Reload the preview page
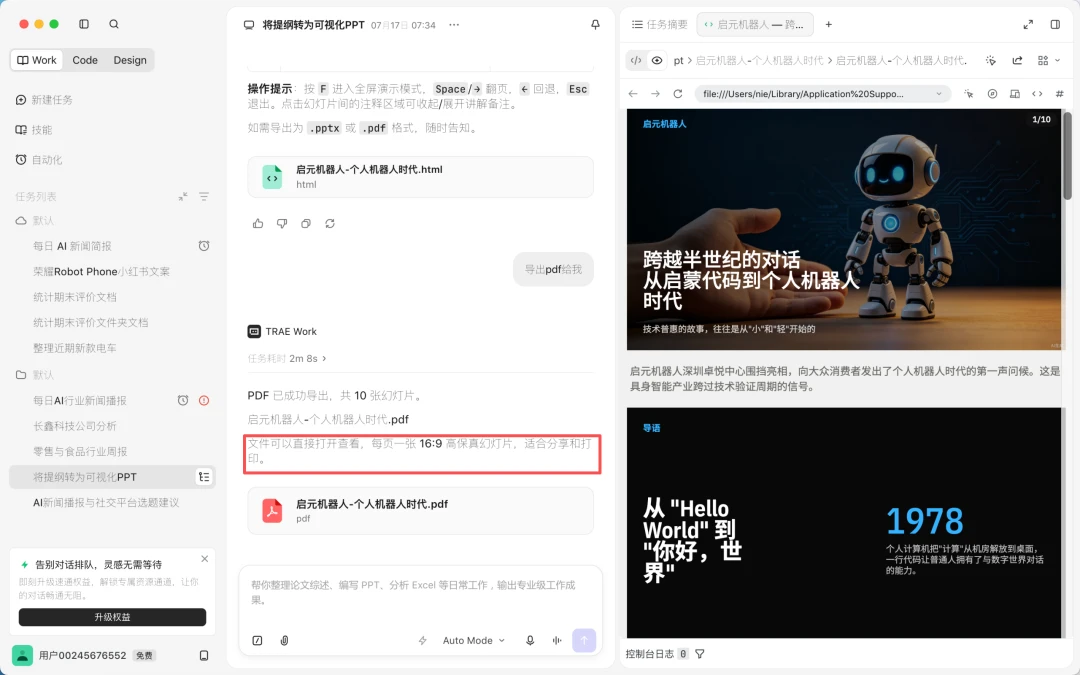The height and width of the screenshot is (675, 1080). (x=678, y=94)
